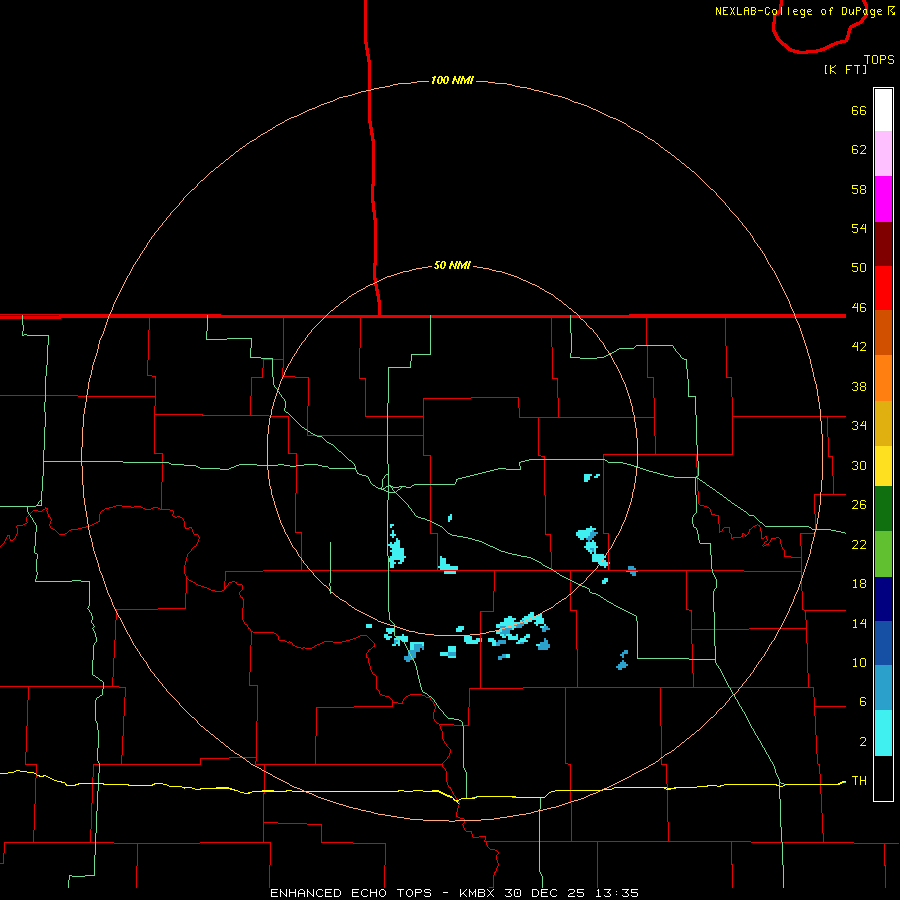
Task: Click the legend value 14
Action: [859, 623]
